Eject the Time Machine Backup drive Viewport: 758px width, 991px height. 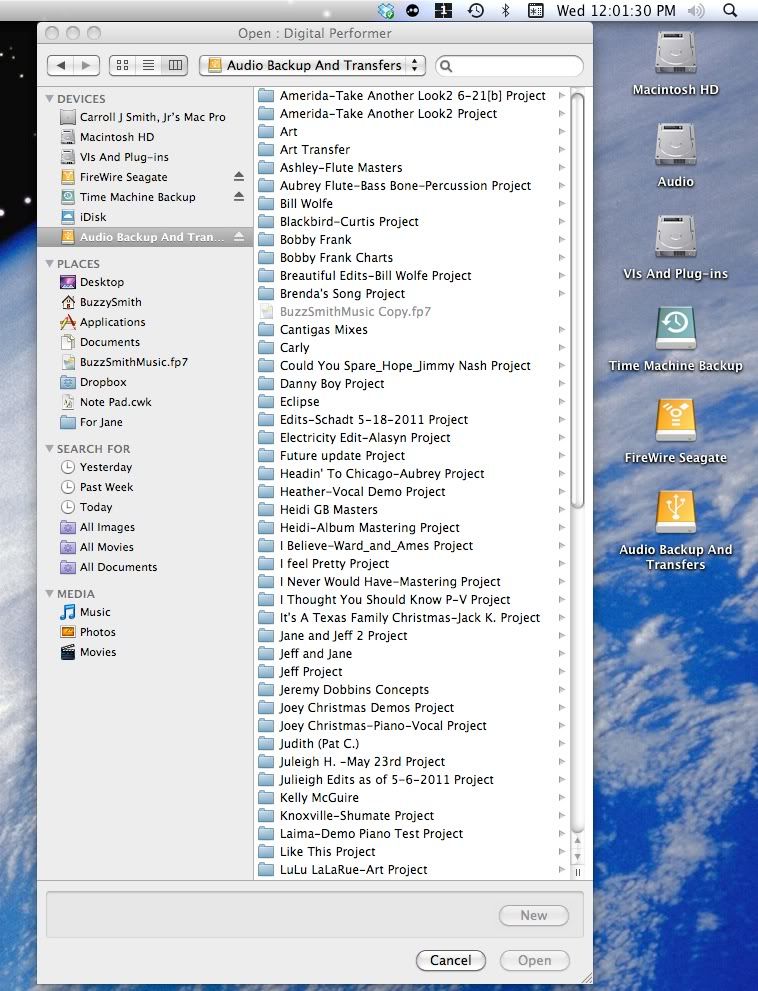coord(239,197)
